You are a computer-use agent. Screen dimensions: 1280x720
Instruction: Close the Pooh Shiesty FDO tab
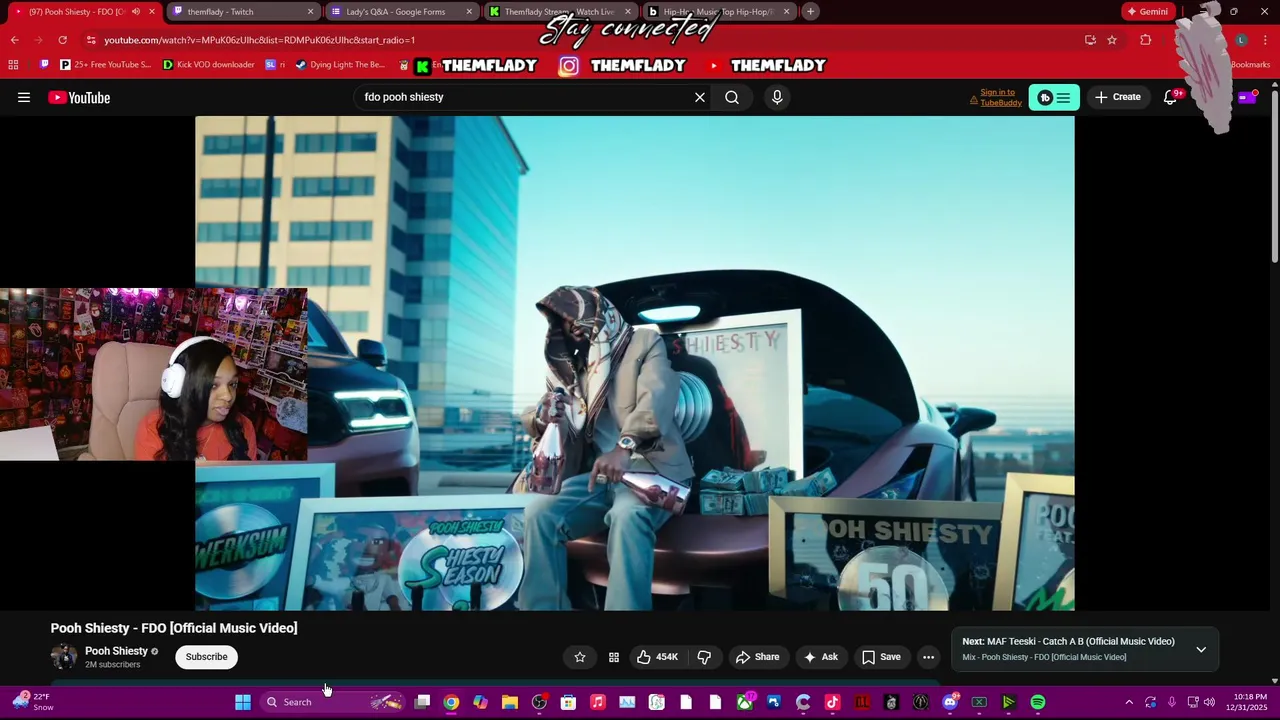point(152,12)
